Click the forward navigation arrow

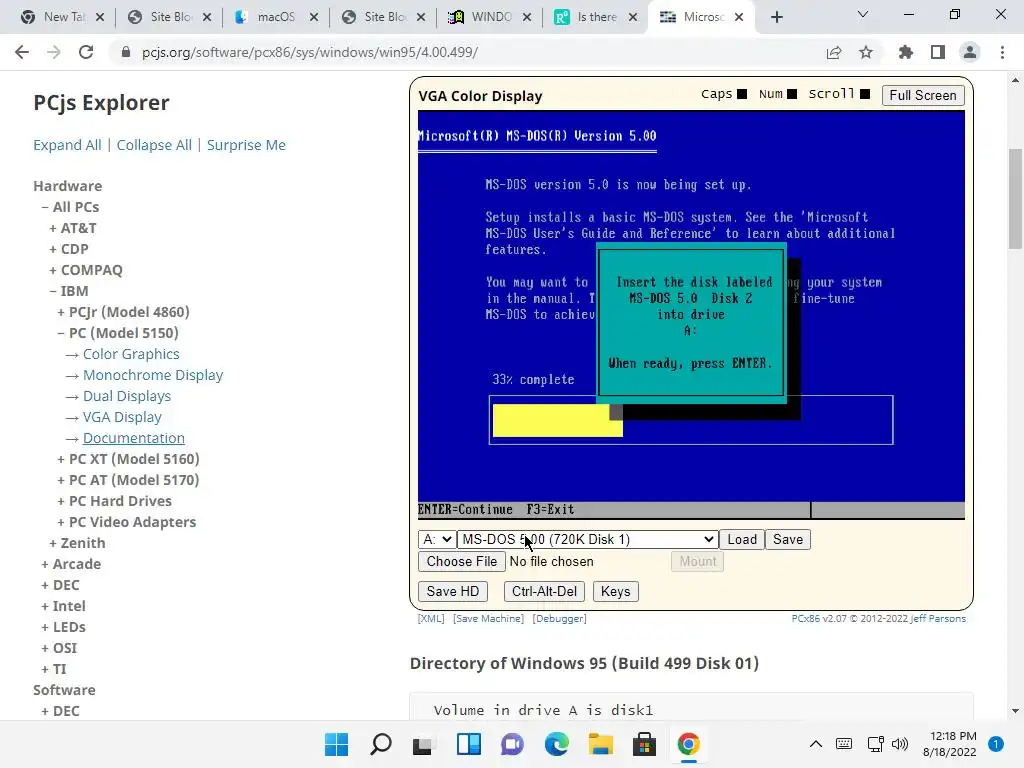tap(54, 52)
